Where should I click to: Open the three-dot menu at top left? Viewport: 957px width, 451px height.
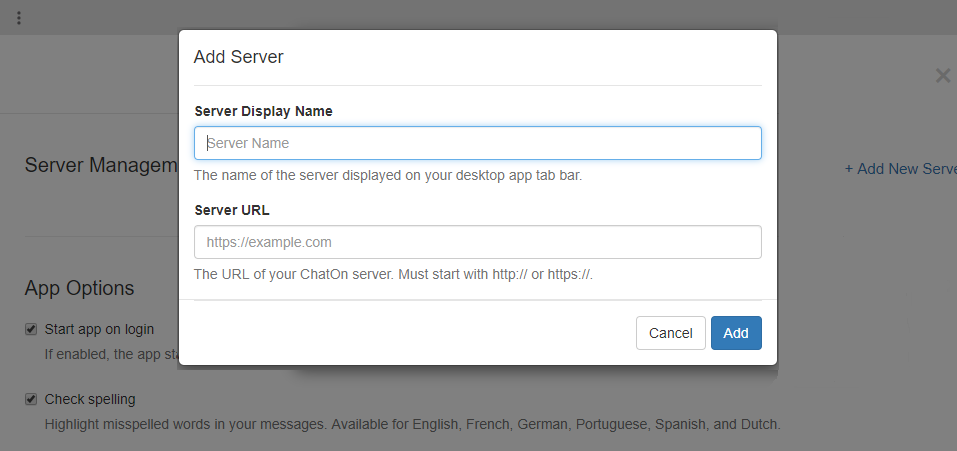pyautogui.click(x=19, y=18)
